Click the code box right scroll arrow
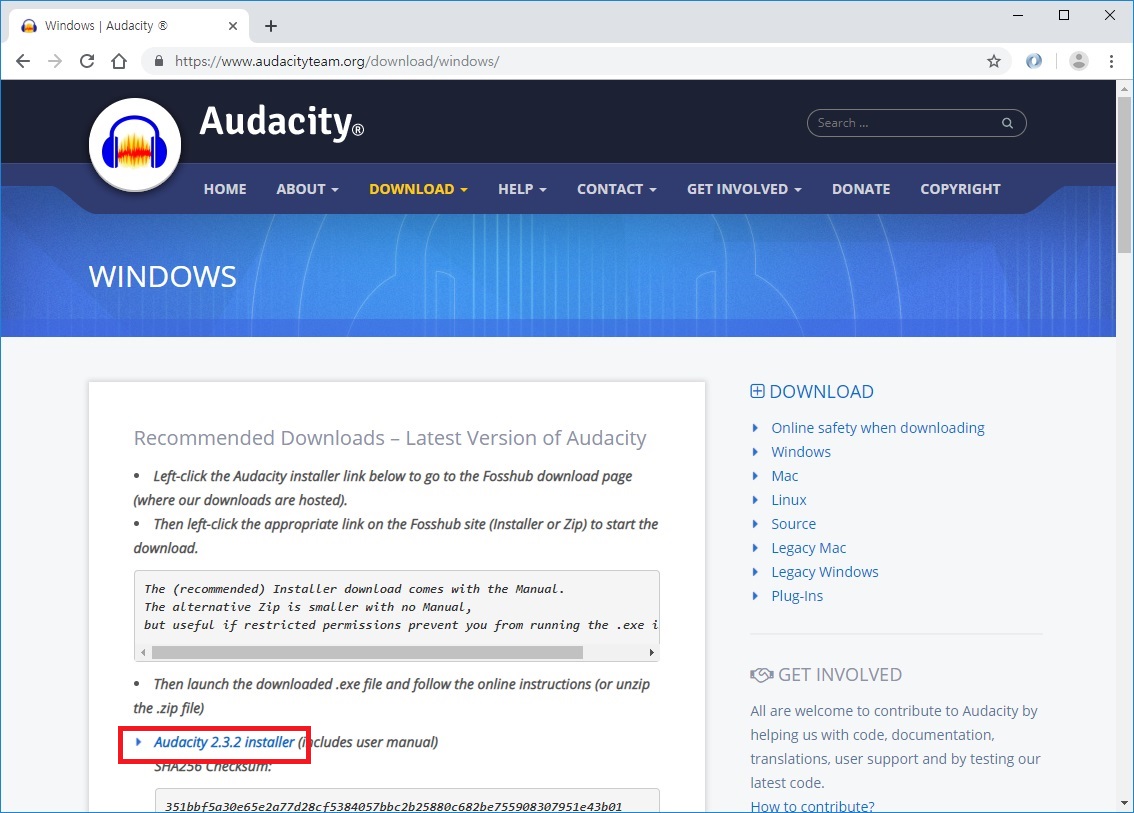 pyautogui.click(x=652, y=652)
